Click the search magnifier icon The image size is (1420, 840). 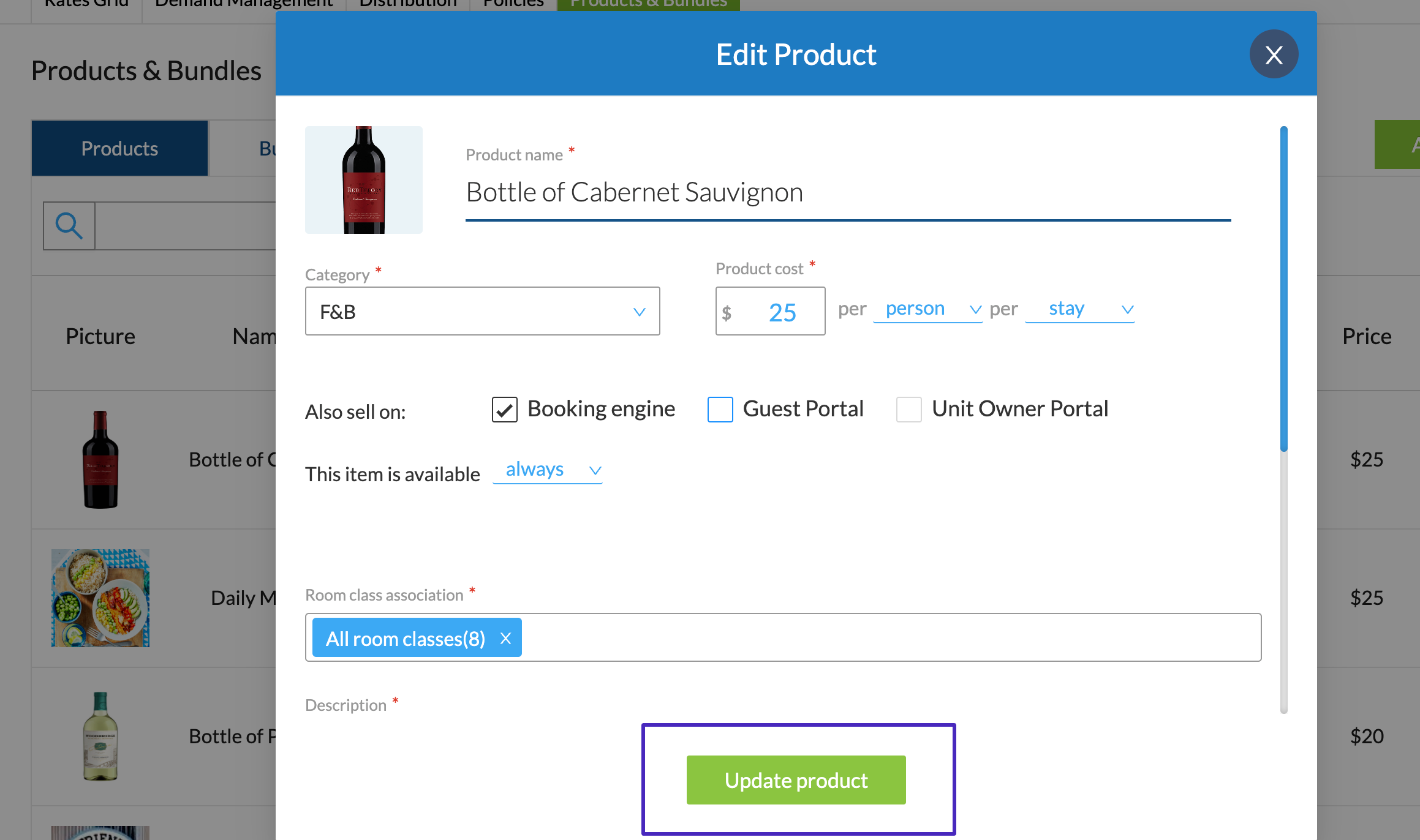click(x=69, y=226)
